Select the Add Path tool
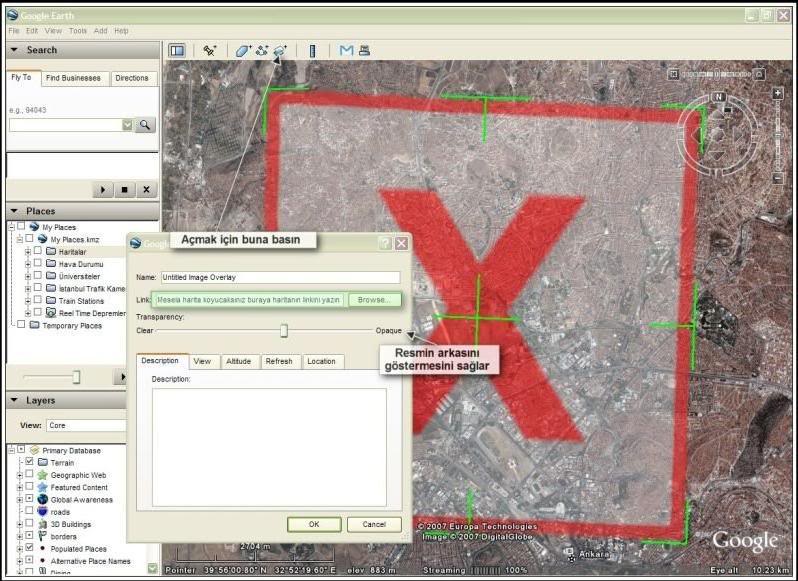This screenshot has height=581, width=798. click(262, 50)
